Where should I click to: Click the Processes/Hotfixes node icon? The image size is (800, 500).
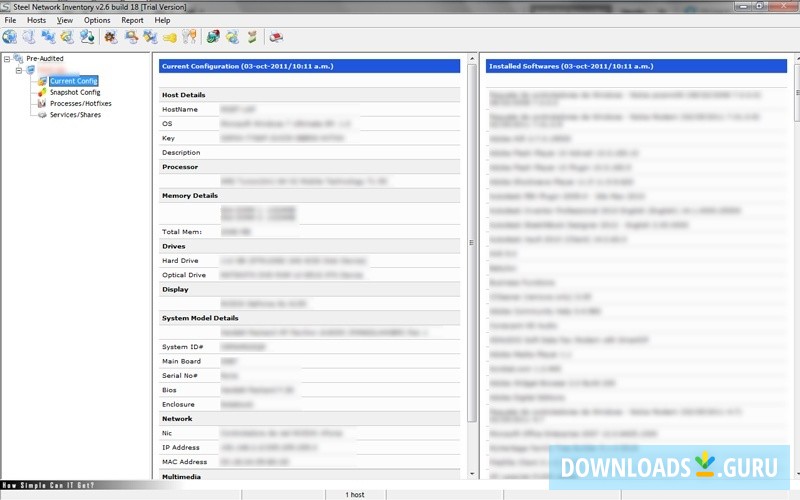(42, 104)
